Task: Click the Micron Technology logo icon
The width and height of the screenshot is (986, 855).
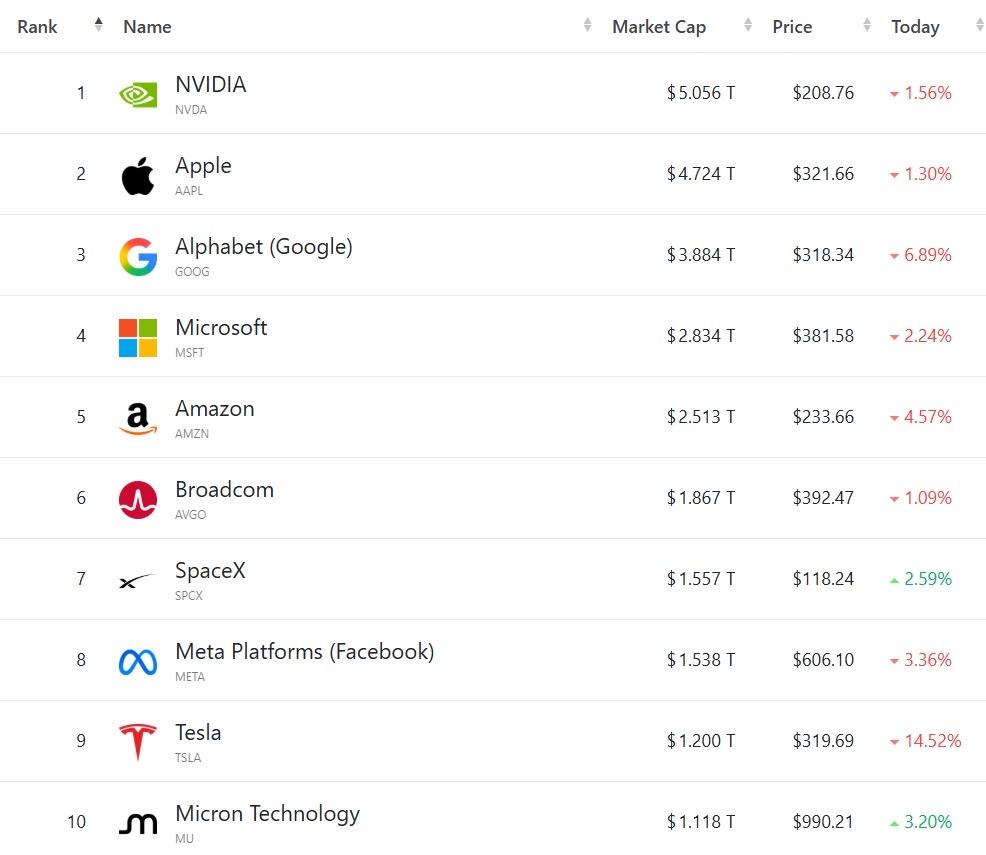Action: click(x=138, y=824)
